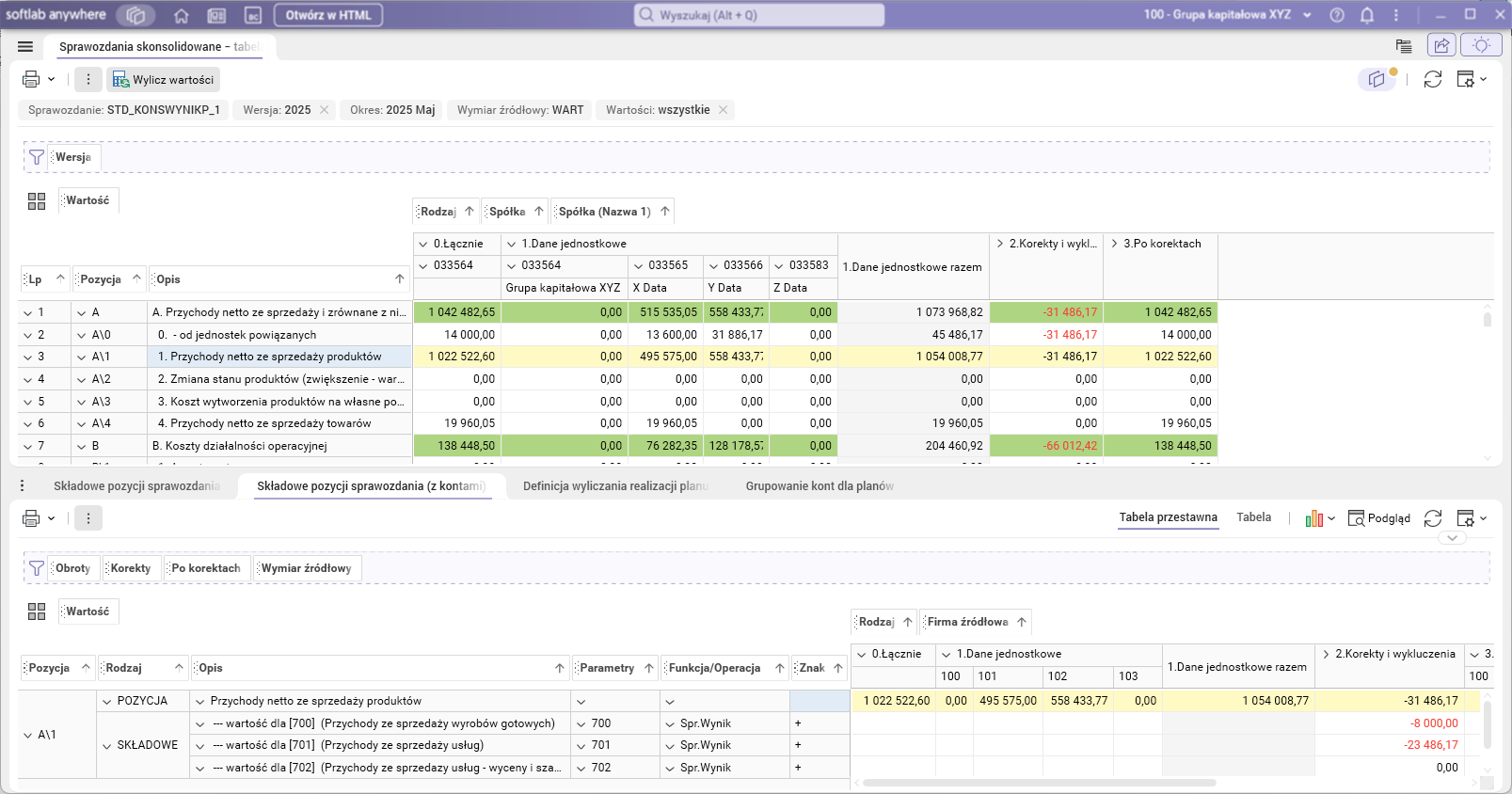Screen dimensions: 1512x794
Task: Click the Otwórz w HTML button
Action: 328,15
